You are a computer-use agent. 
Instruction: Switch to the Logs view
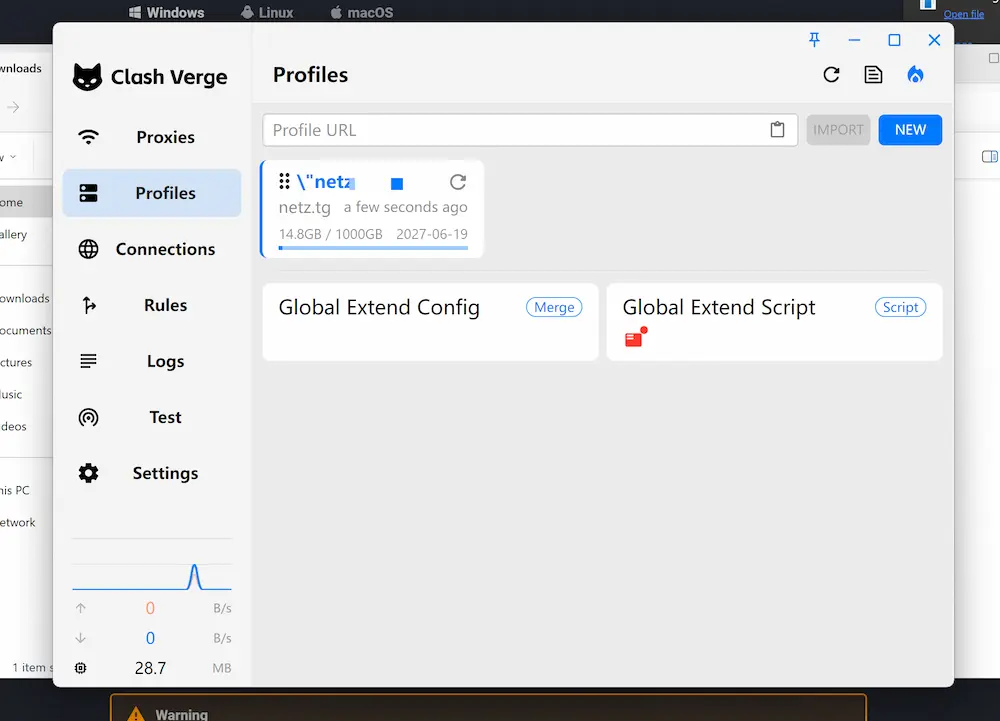coord(152,362)
